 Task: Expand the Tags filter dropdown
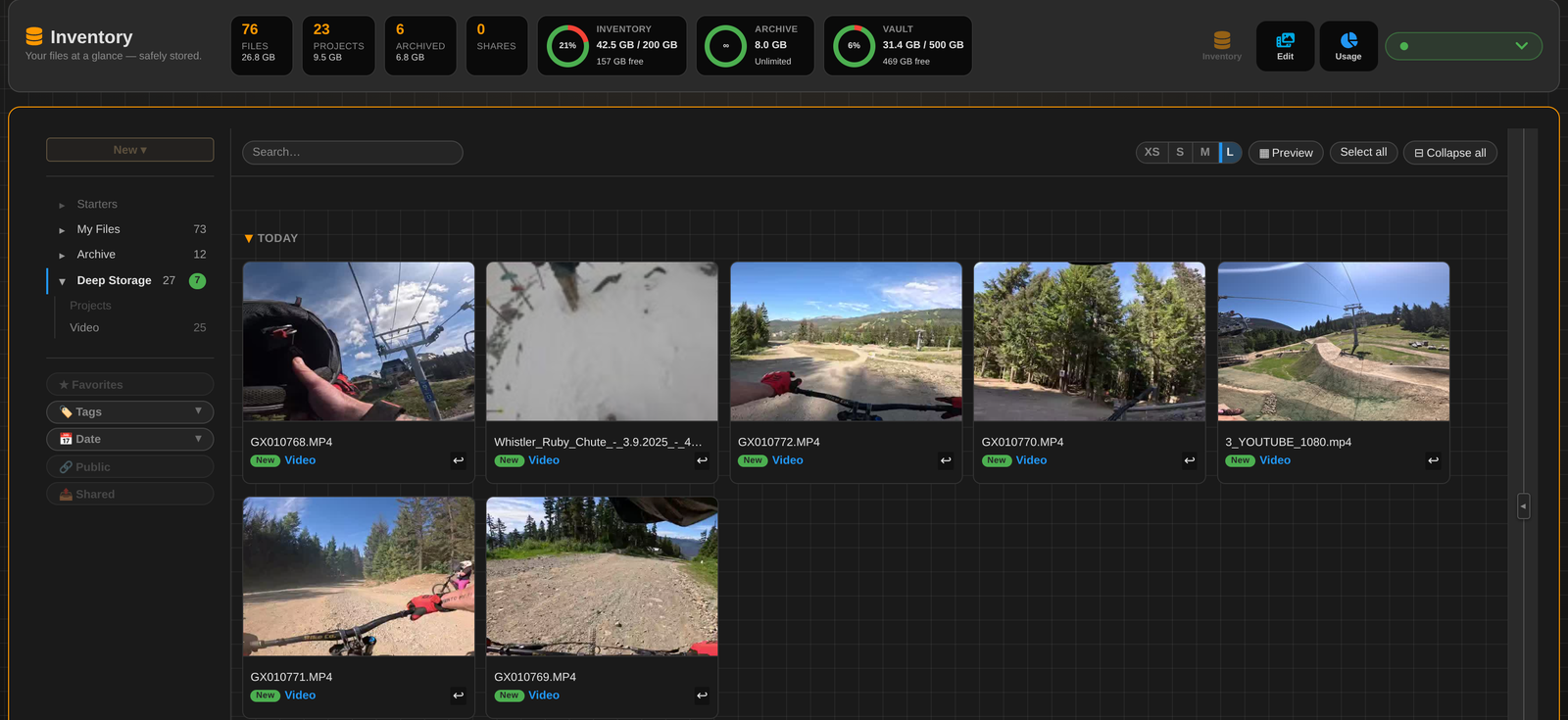coord(130,412)
